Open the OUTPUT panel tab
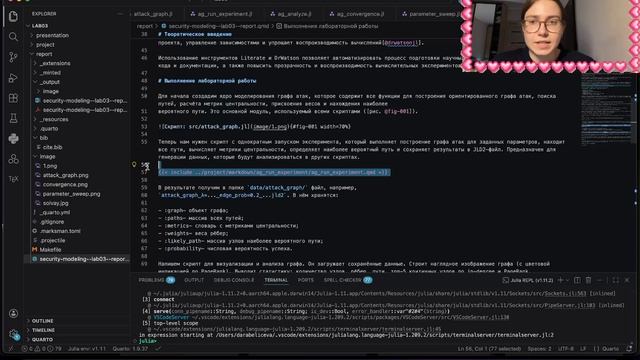Image resolution: width=640 pixels, height=360 pixels. [x=194, y=280]
